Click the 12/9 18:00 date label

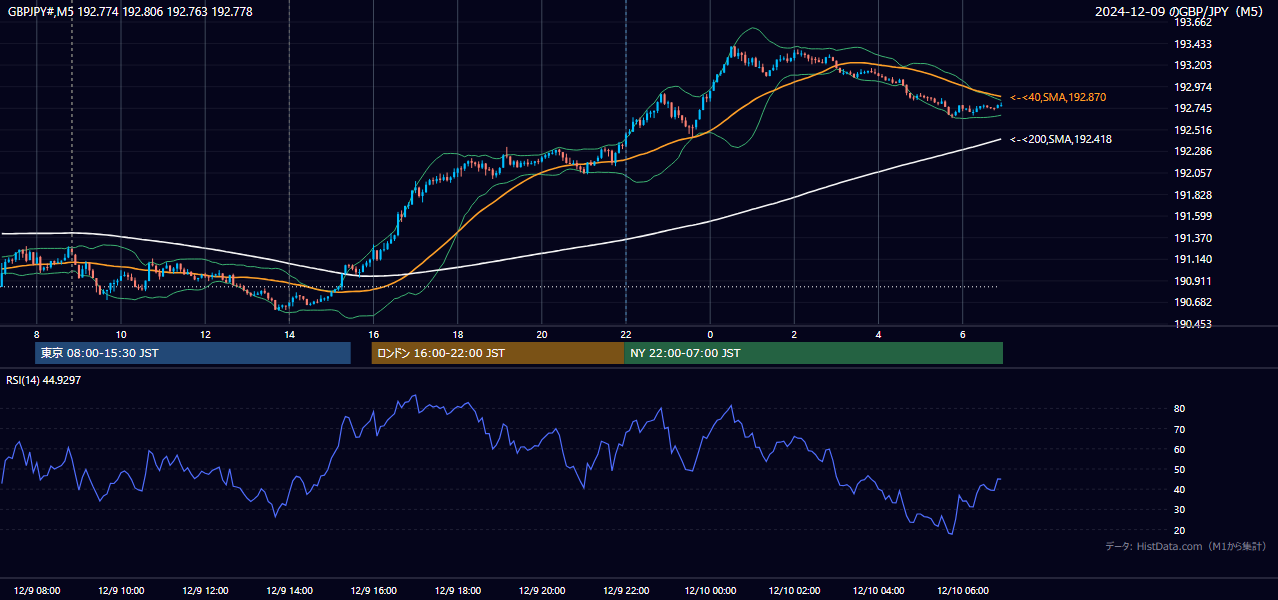click(x=457, y=590)
